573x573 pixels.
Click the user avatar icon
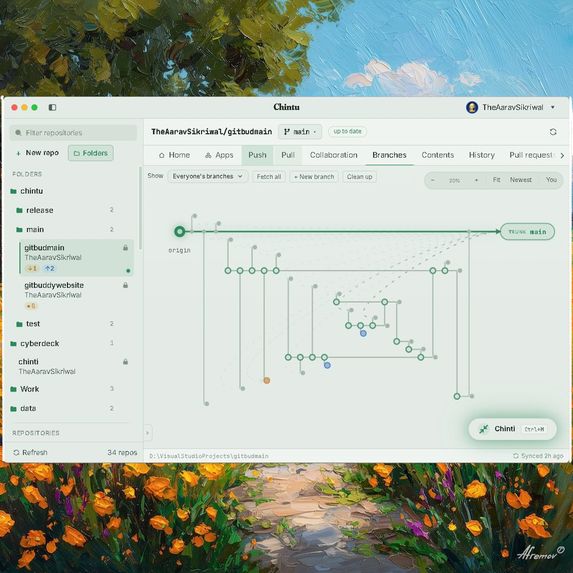pyautogui.click(x=472, y=107)
